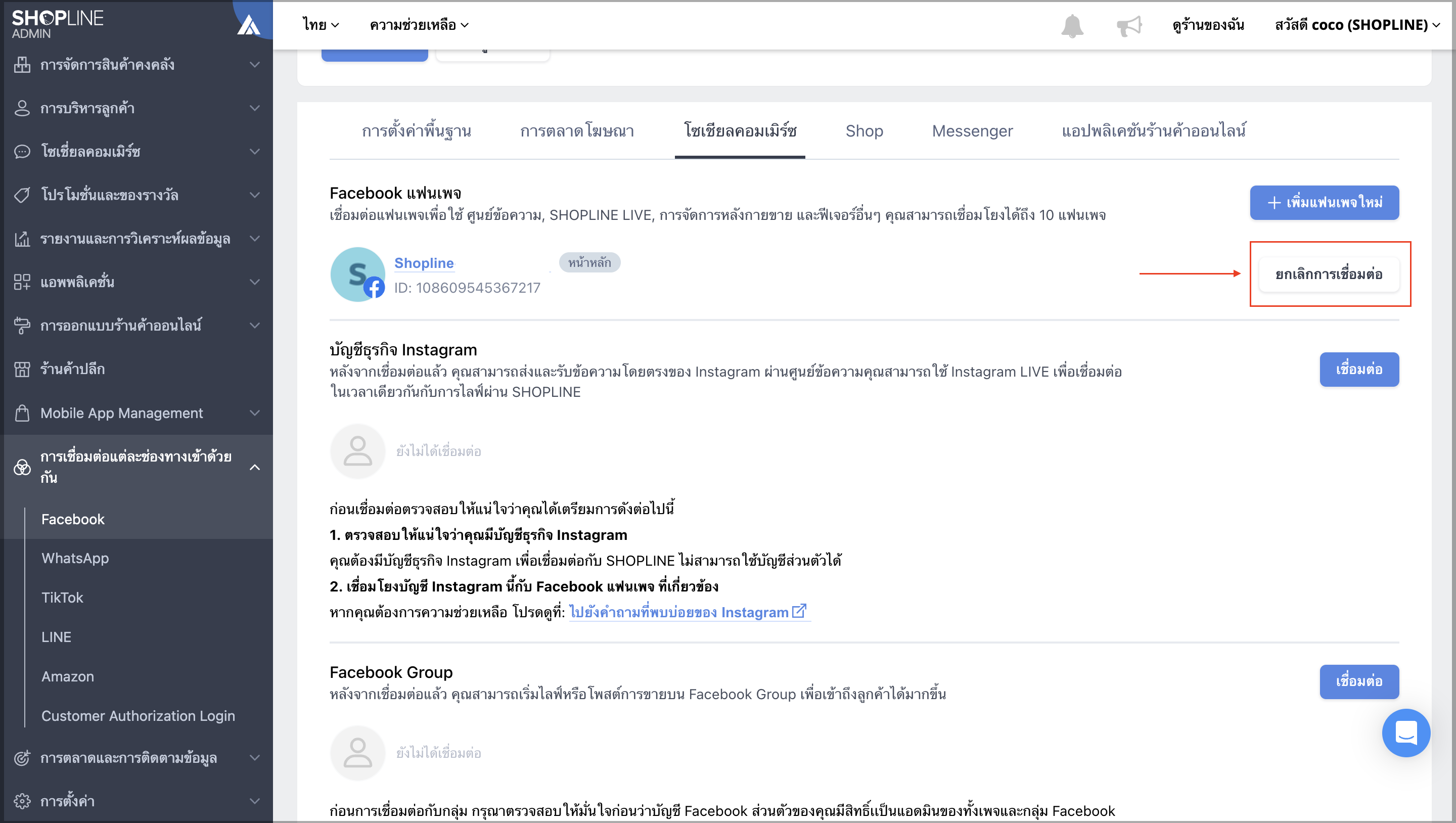
Task: Click the marketing and tracking target icon
Action: click(x=22, y=758)
